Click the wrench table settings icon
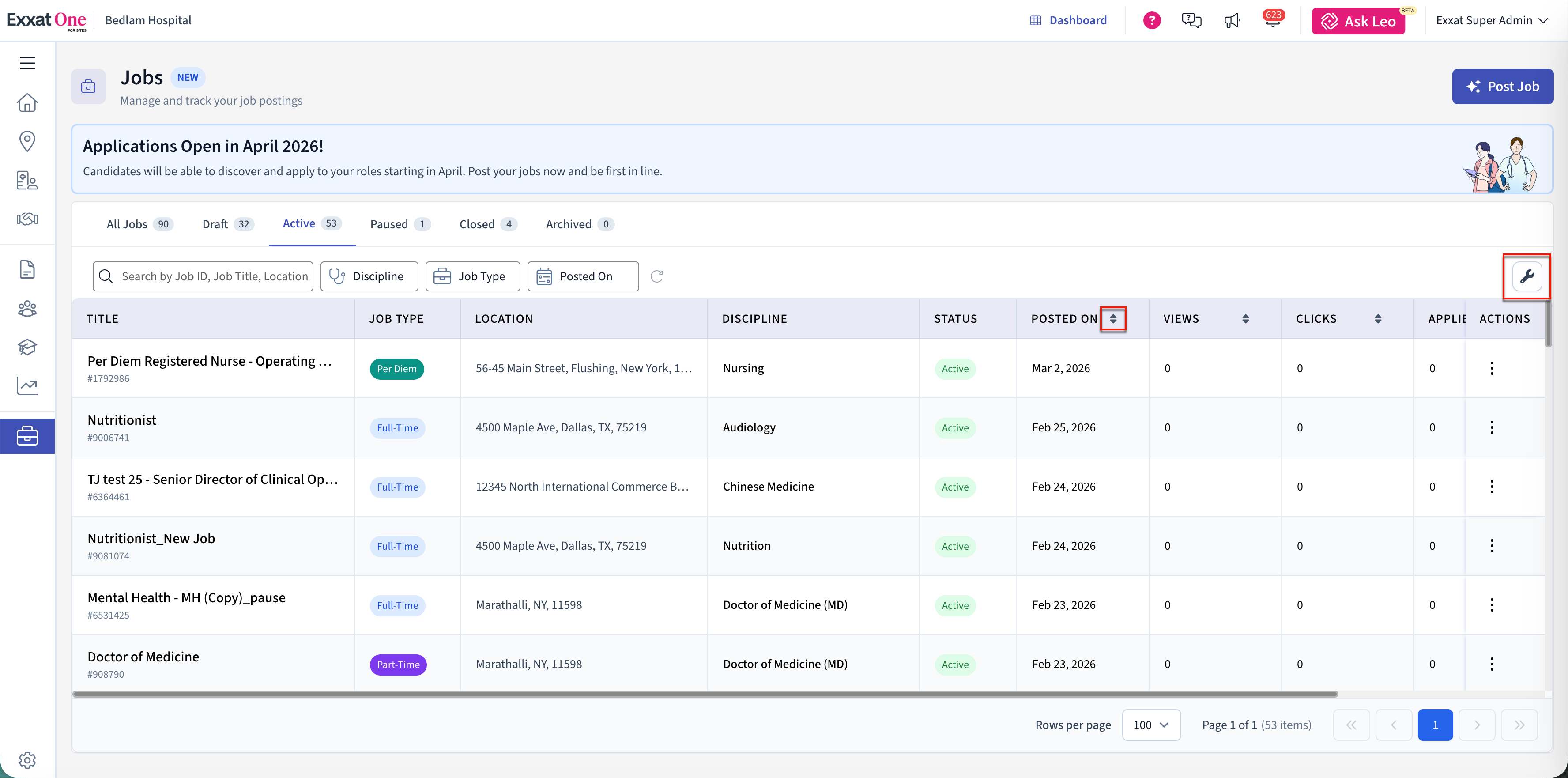Viewport: 1568px width, 778px height. click(x=1527, y=276)
